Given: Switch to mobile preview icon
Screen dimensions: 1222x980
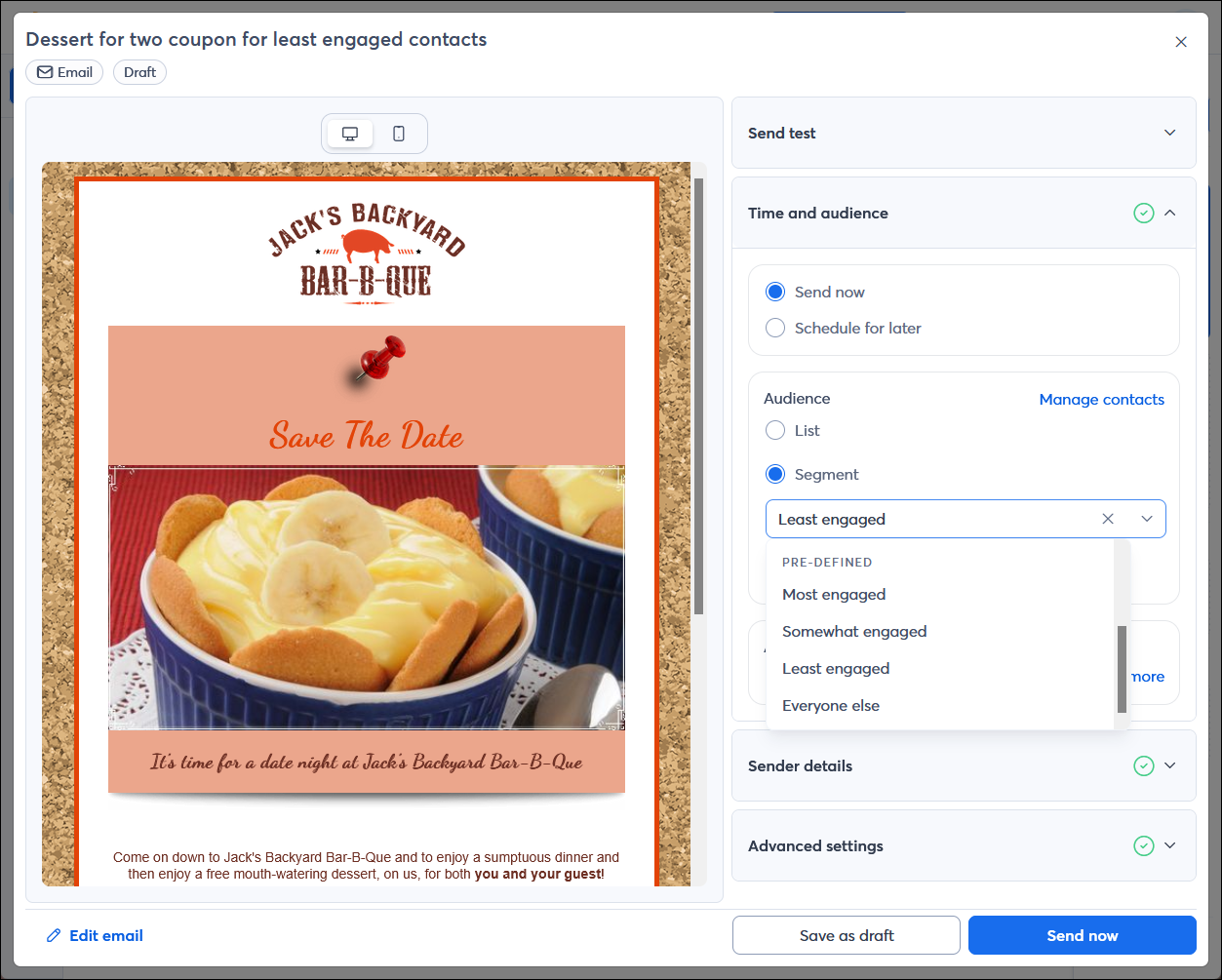Looking at the screenshot, I should pyautogui.click(x=399, y=134).
